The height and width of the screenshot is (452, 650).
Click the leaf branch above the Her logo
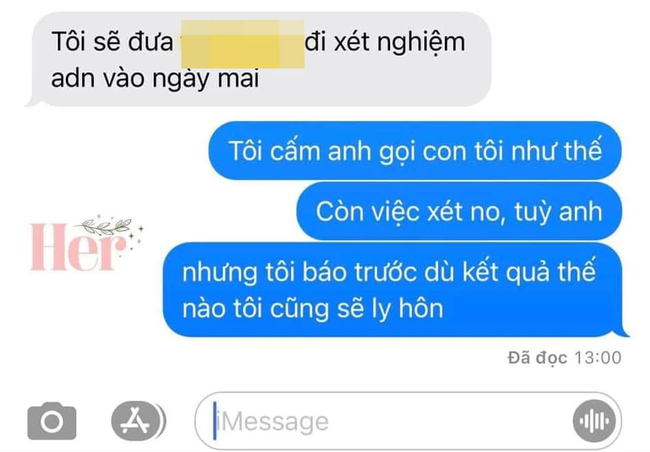[106, 226]
